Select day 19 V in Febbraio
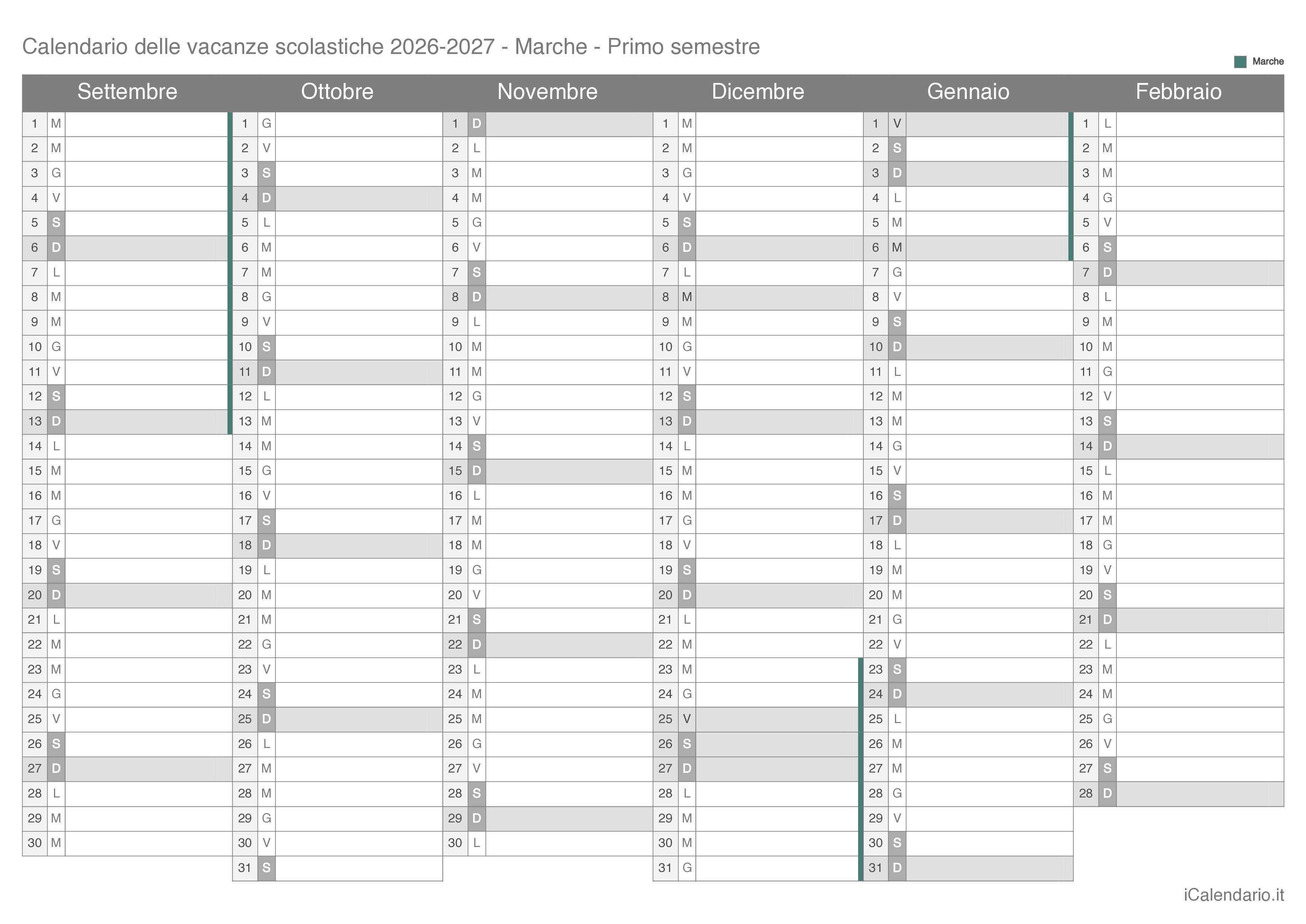1306x924 pixels. point(1179,571)
